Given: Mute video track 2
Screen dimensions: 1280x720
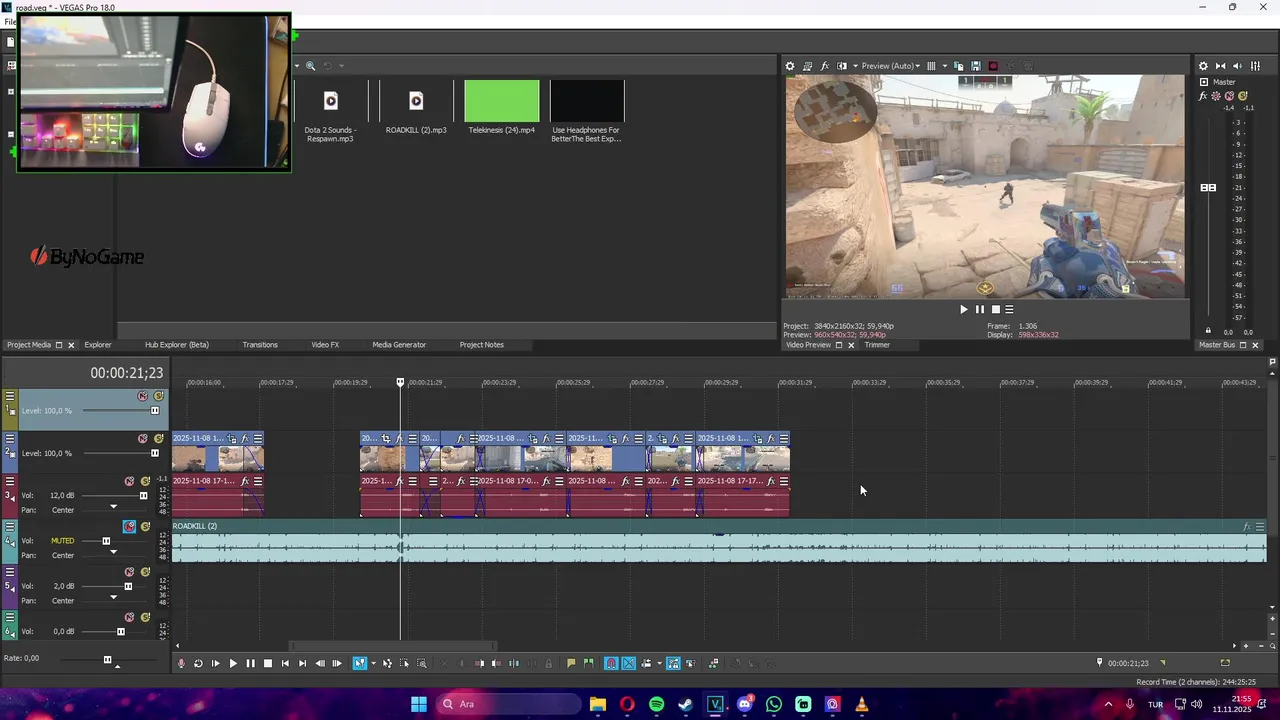Looking at the screenshot, I should tap(143, 439).
